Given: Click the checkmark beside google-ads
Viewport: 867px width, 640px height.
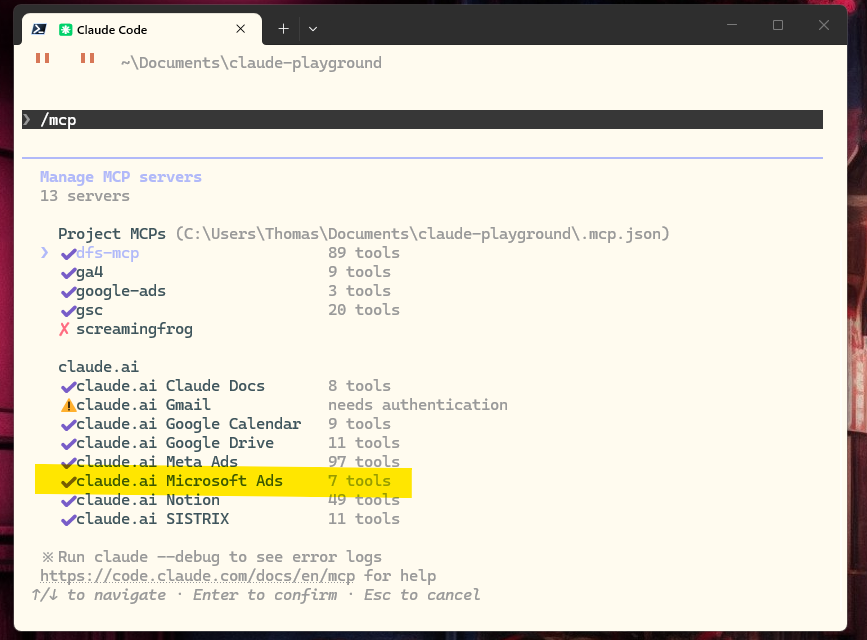Looking at the screenshot, I should [68, 292].
